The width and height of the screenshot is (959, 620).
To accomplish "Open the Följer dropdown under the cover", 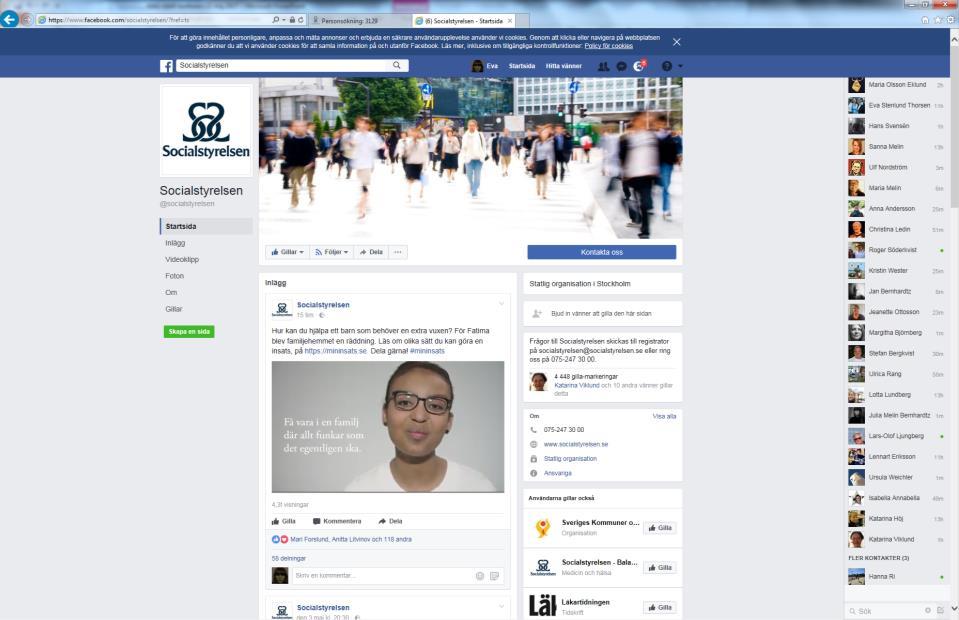I will click(x=331, y=252).
